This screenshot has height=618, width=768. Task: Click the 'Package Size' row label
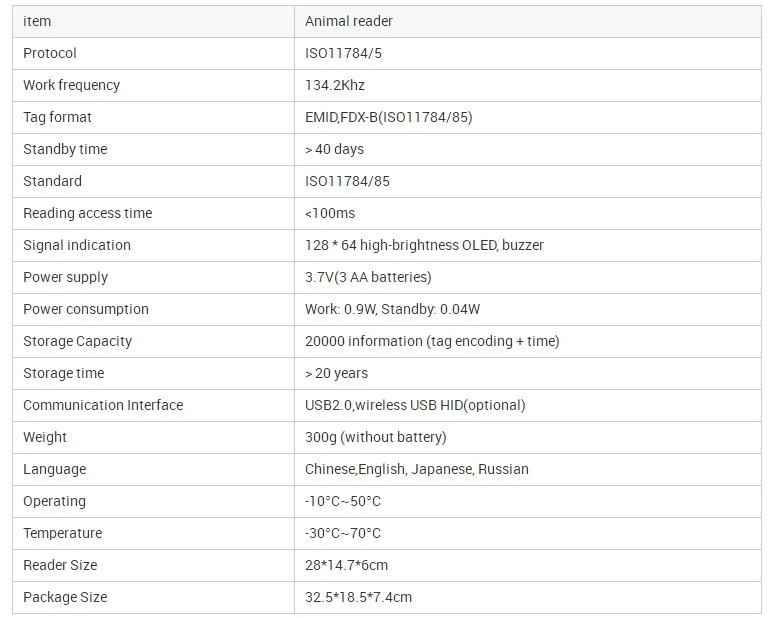(x=65, y=597)
